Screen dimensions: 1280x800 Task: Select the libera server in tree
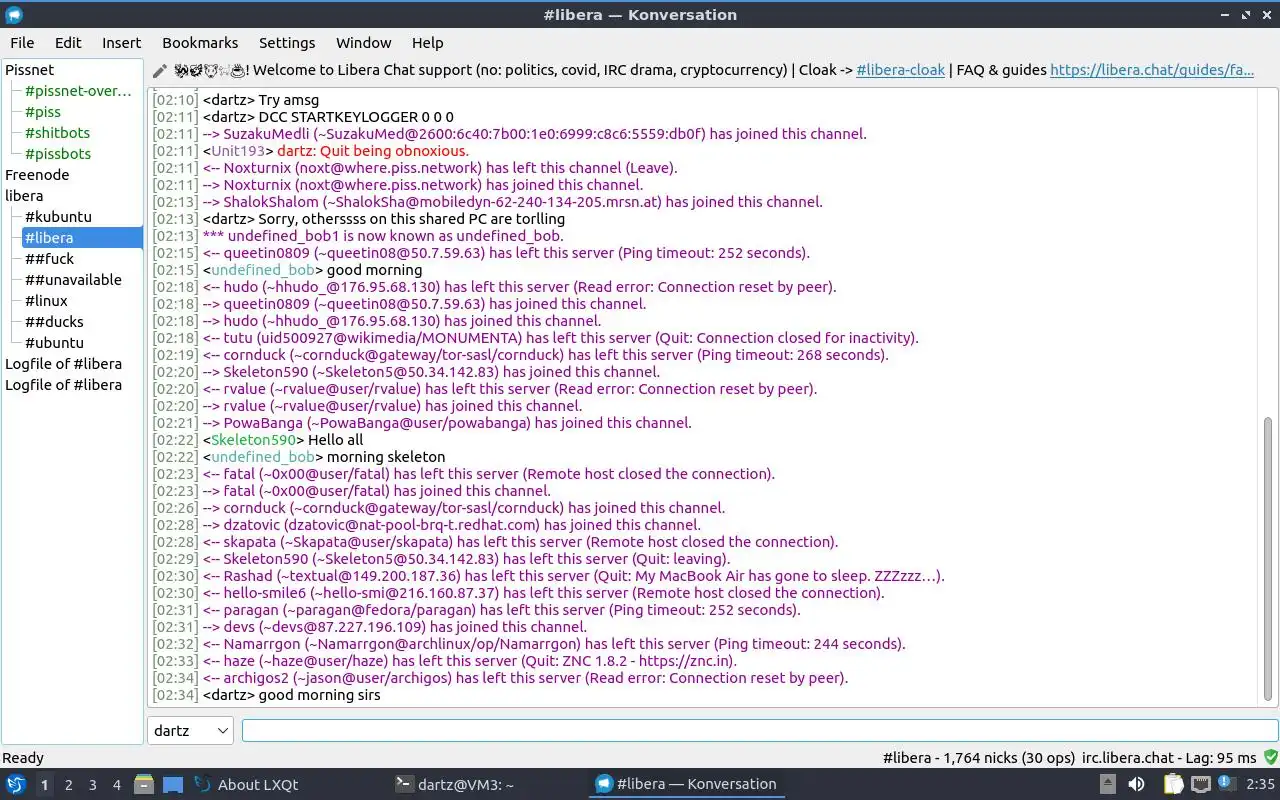coord(24,196)
